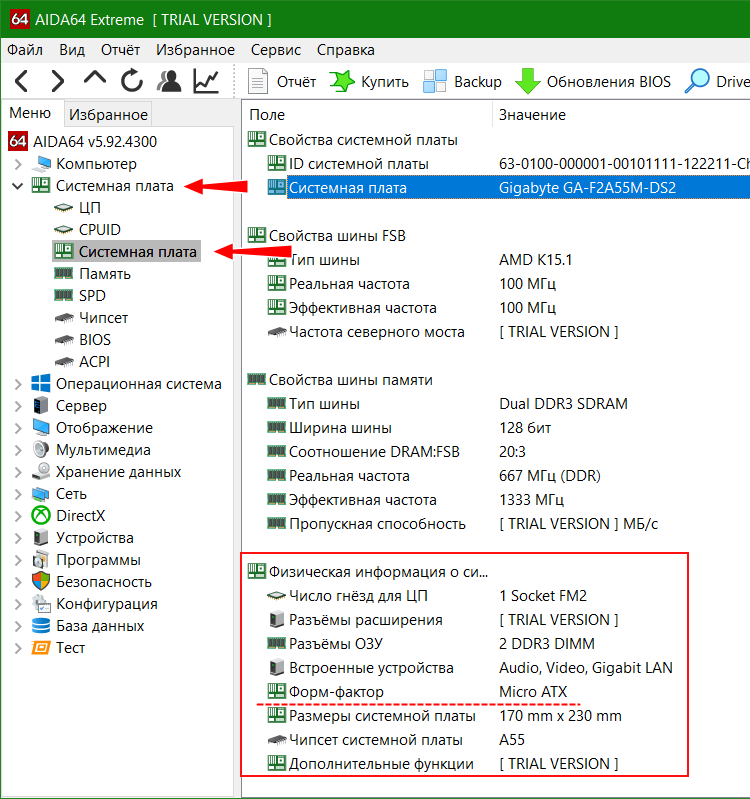
Task: Expand the Компьютер tree node
Action: point(18,164)
